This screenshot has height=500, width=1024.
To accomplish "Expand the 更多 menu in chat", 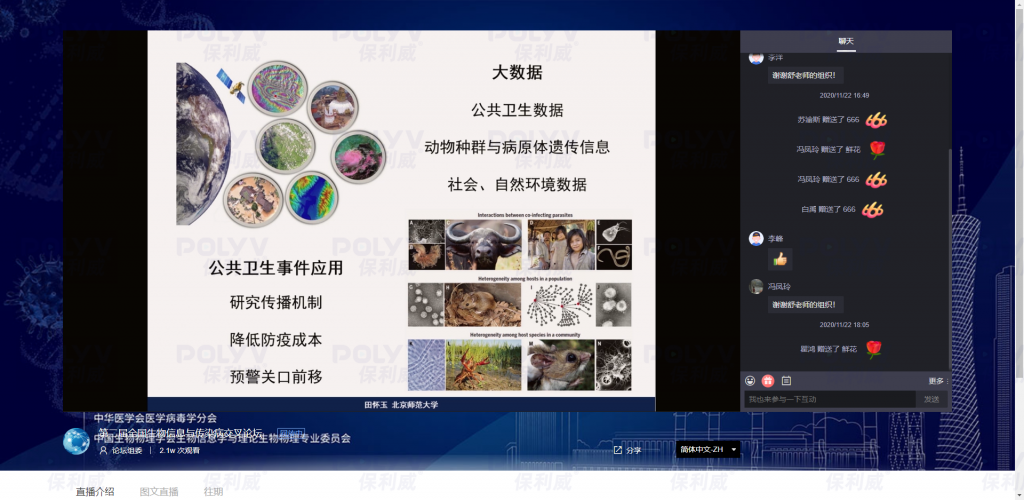I will (x=937, y=381).
